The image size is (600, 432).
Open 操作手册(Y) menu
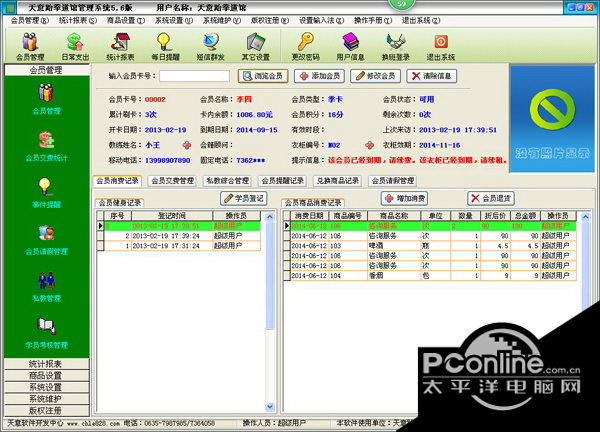[373, 21]
